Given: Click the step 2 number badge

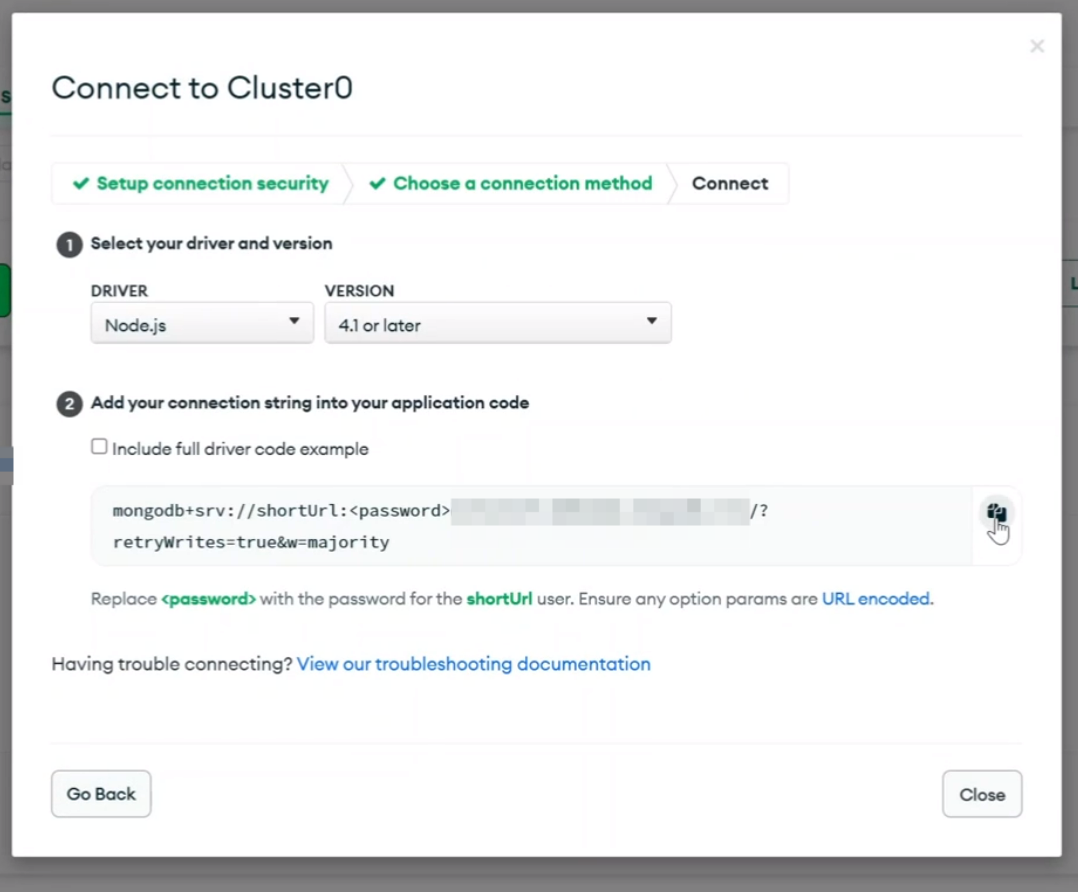Looking at the screenshot, I should tap(69, 404).
